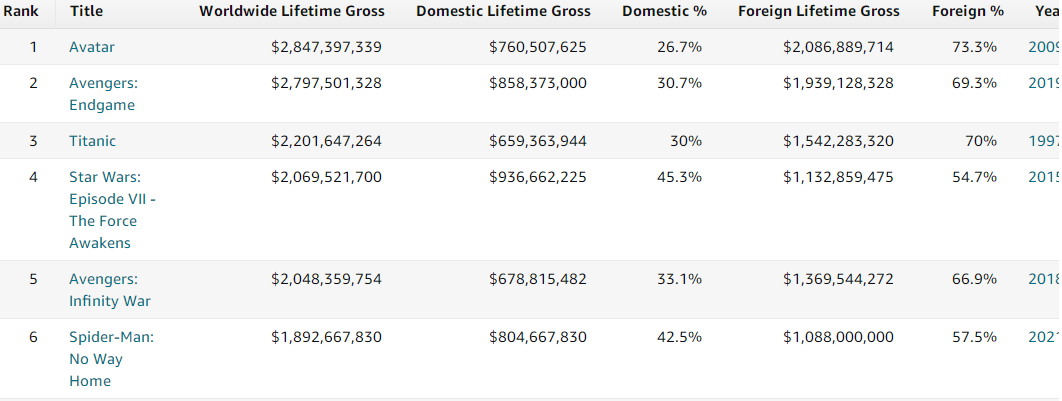Click the Domestic % column header
Screen dimensions: 1062x401
664,11
